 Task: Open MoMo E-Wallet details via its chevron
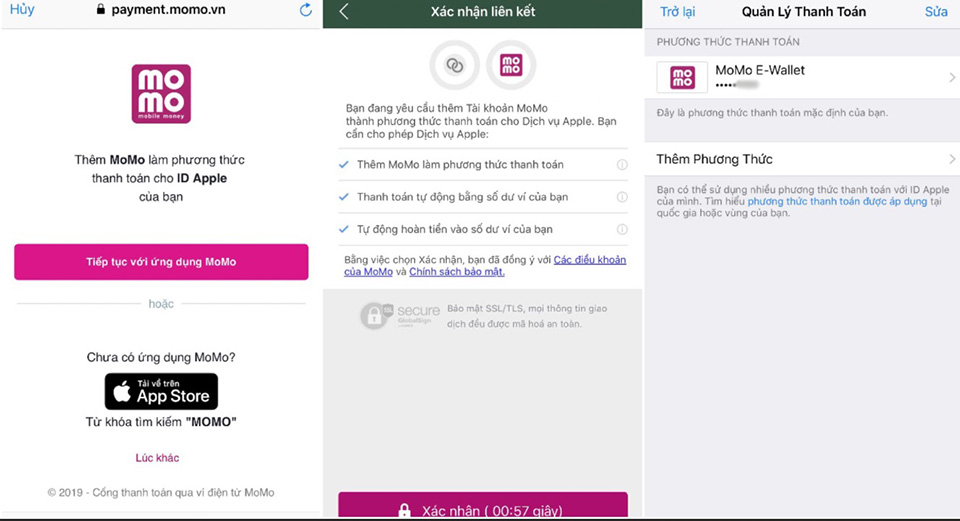tap(952, 77)
